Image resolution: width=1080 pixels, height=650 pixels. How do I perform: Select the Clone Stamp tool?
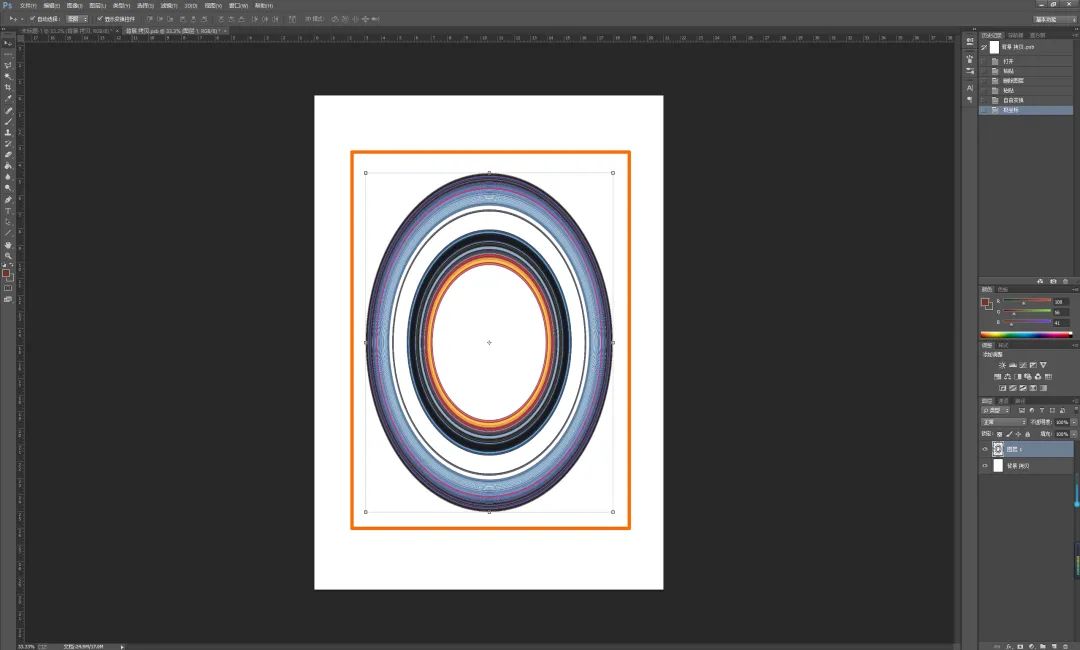(x=8, y=132)
